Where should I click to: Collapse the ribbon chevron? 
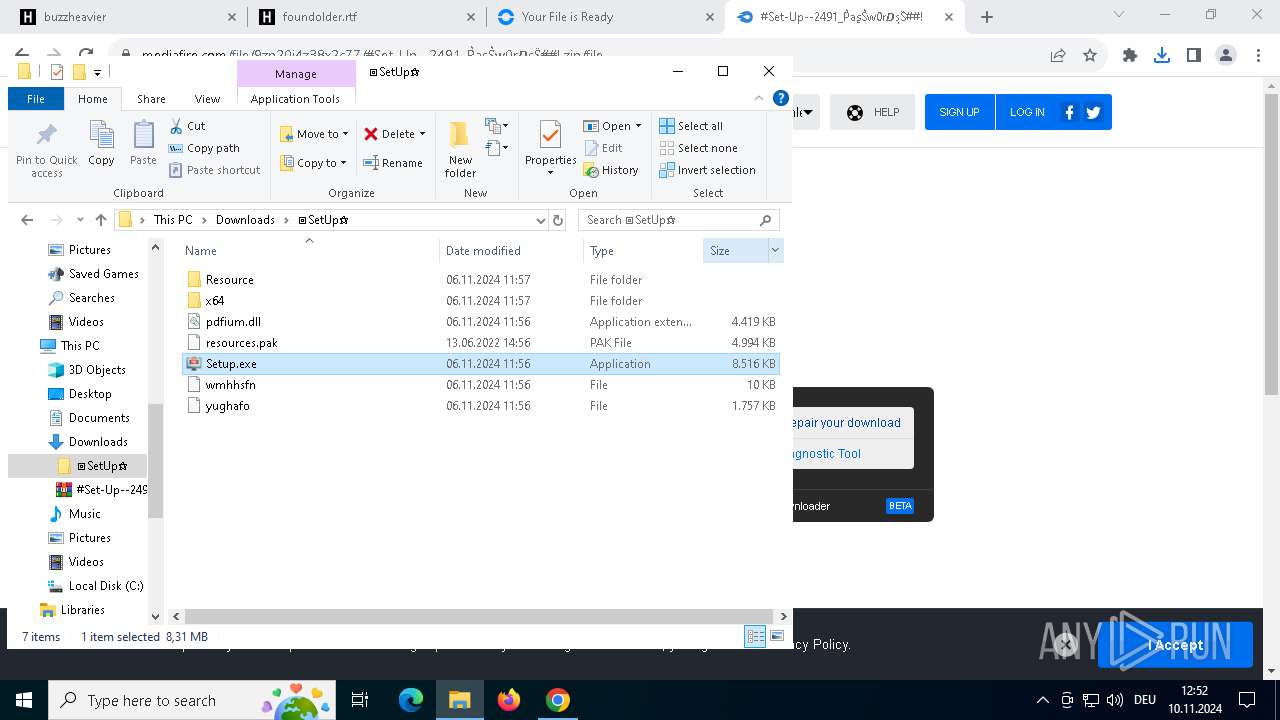coord(759,98)
